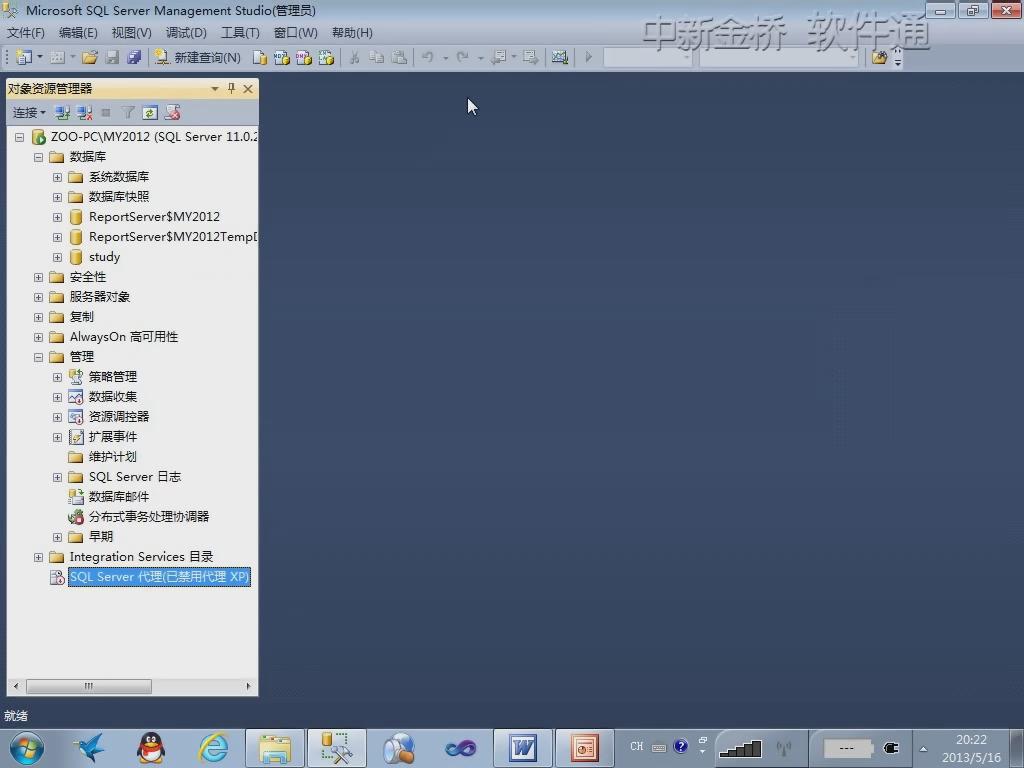Expand the 数据库快照 folder
Viewport: 1024px width, 768px height.
(57, 197)
